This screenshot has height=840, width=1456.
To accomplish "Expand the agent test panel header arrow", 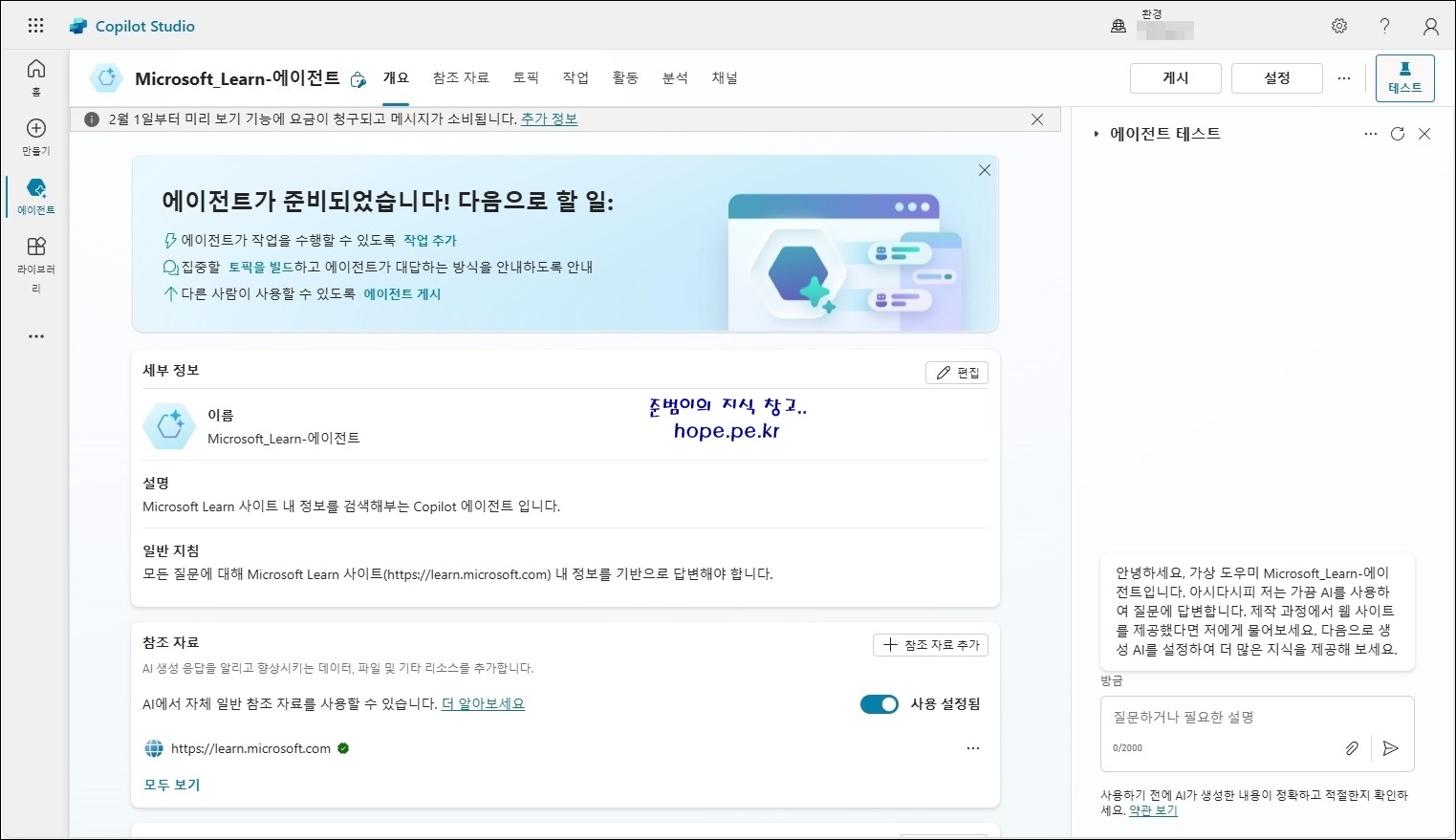I will point(1097,134).
